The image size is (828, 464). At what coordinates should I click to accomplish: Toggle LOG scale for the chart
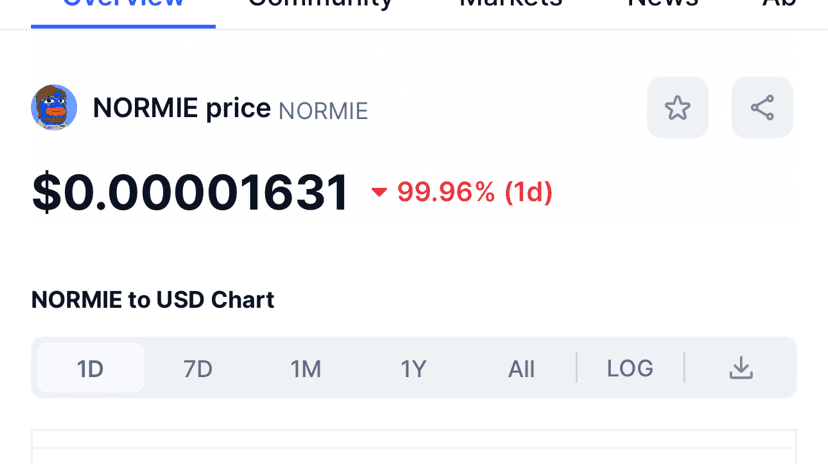630,368
